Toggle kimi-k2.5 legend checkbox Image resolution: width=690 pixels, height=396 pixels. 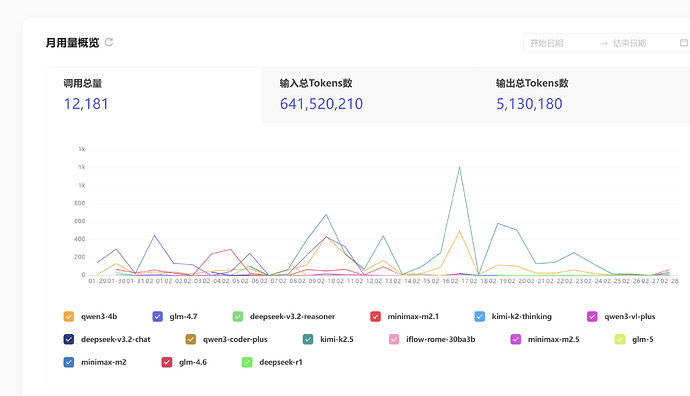(x=308, y=339)
